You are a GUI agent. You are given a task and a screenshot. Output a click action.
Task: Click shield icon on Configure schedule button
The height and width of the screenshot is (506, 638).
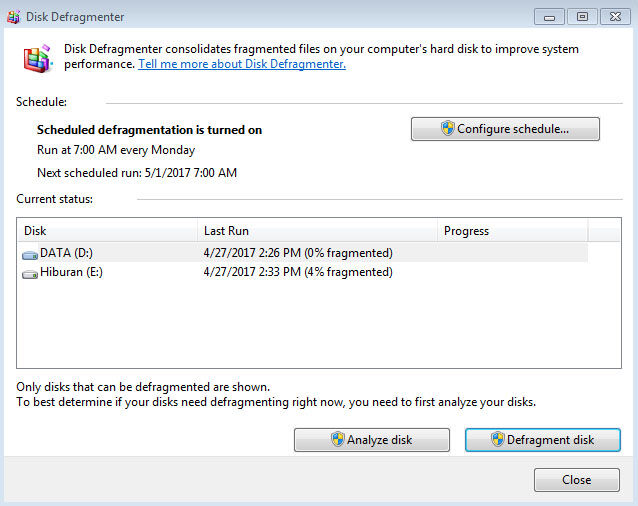448,129
